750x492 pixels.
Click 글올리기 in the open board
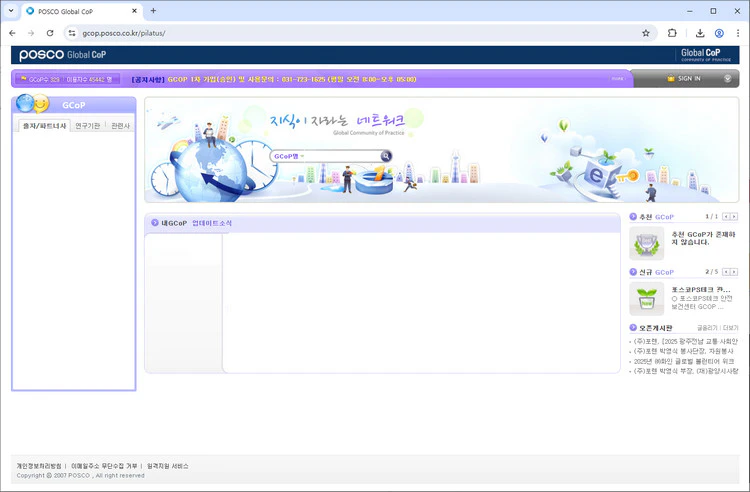click(707, 328)
